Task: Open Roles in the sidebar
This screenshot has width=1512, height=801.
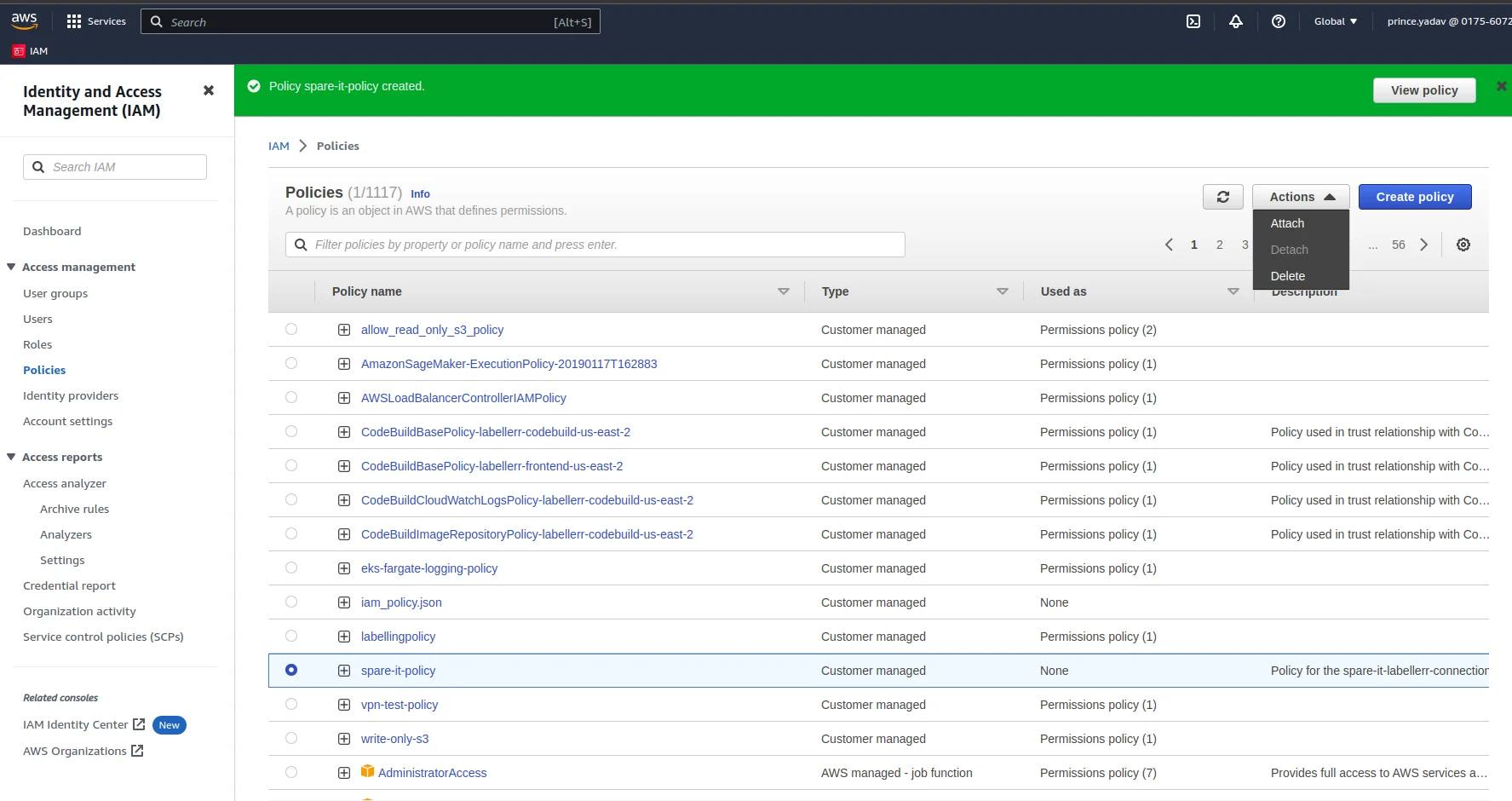Action: pos(37,344)
